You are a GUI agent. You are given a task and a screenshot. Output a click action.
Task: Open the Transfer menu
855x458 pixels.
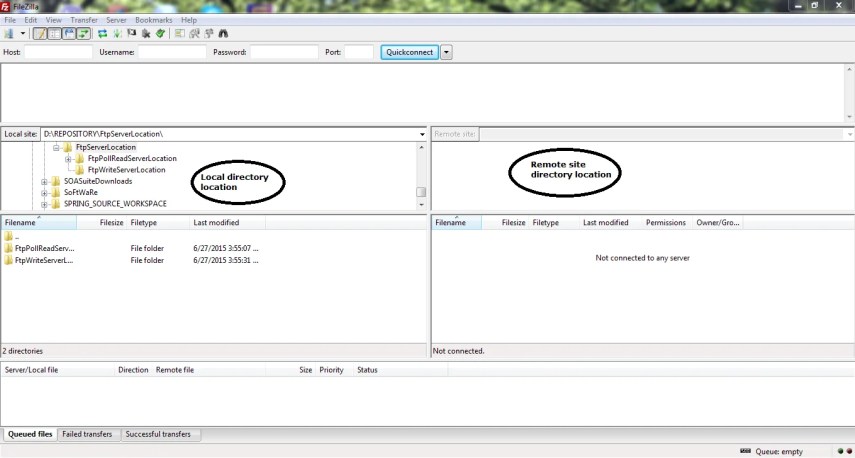(x=84, y=20)
